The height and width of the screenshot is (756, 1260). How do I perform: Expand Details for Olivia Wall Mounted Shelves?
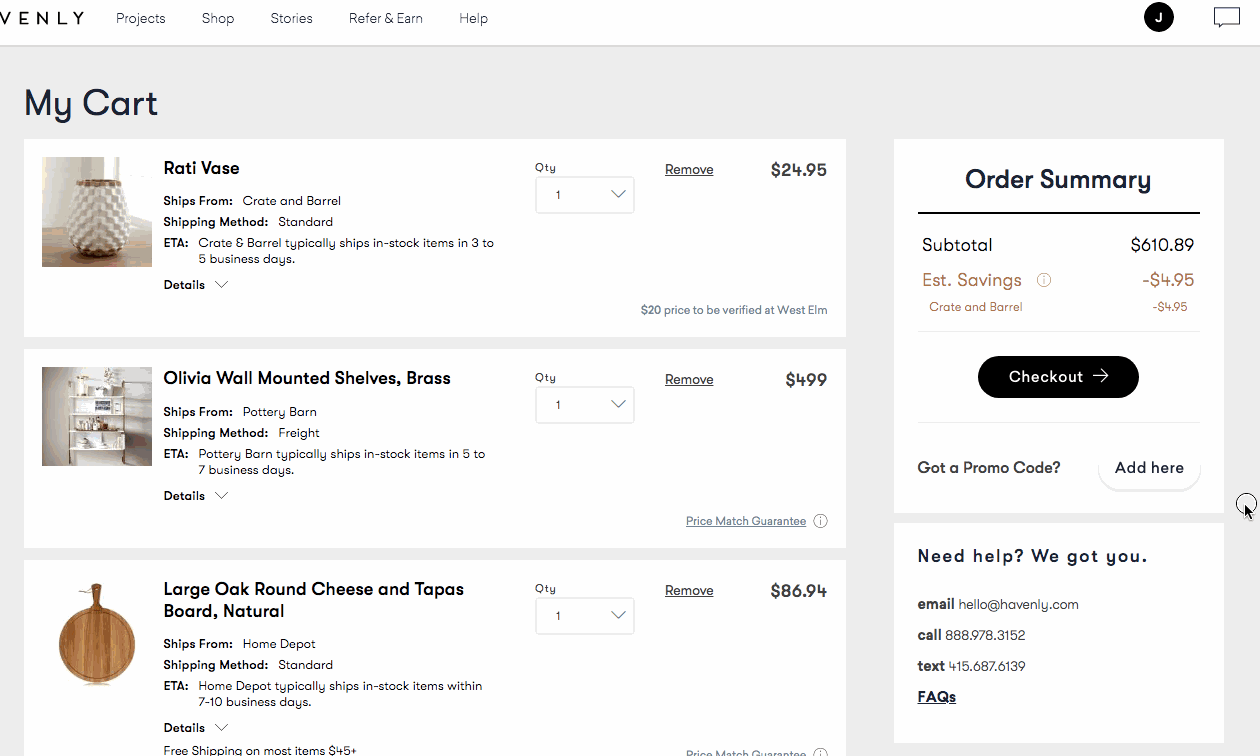[x=196, y=496]
